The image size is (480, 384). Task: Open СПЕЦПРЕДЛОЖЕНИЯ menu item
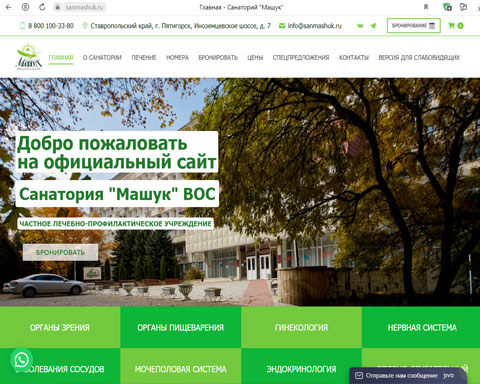301,57
